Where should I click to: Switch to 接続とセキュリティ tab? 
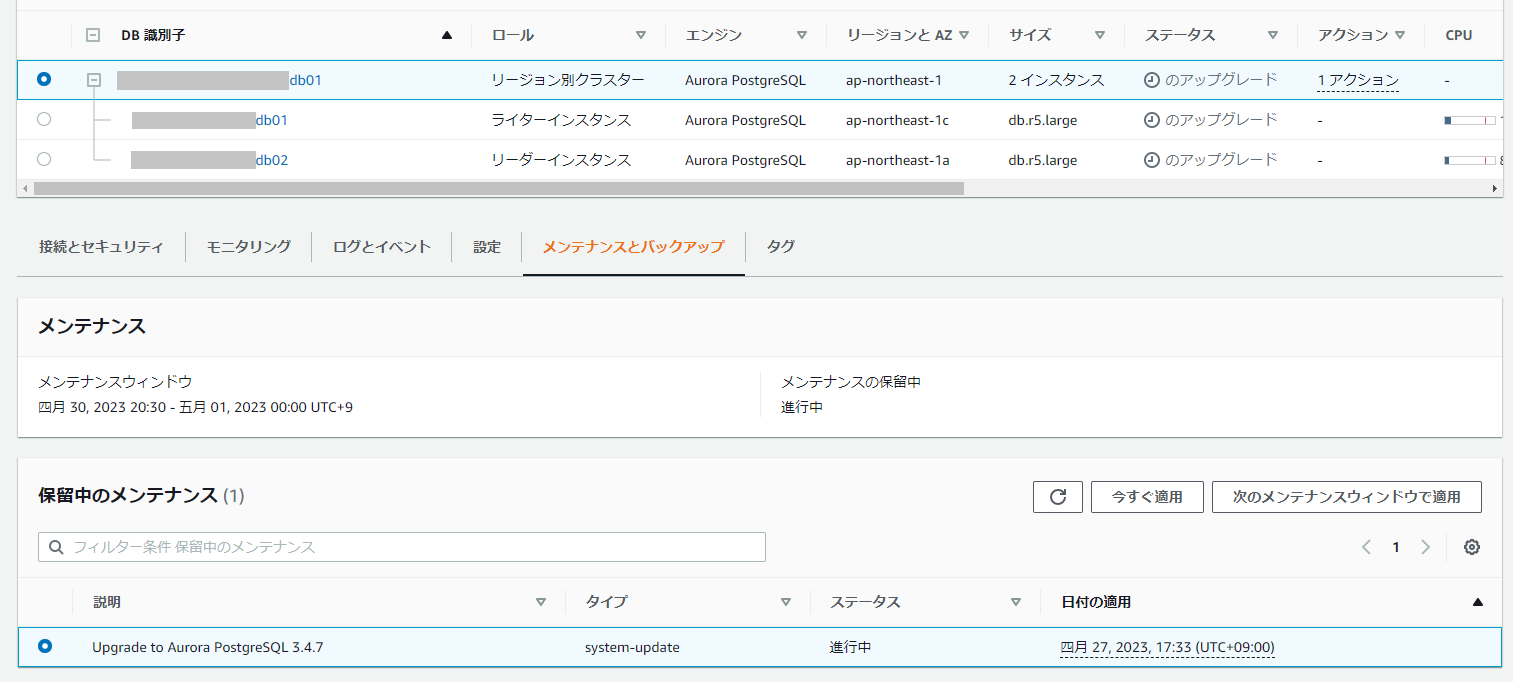[101, 246]
